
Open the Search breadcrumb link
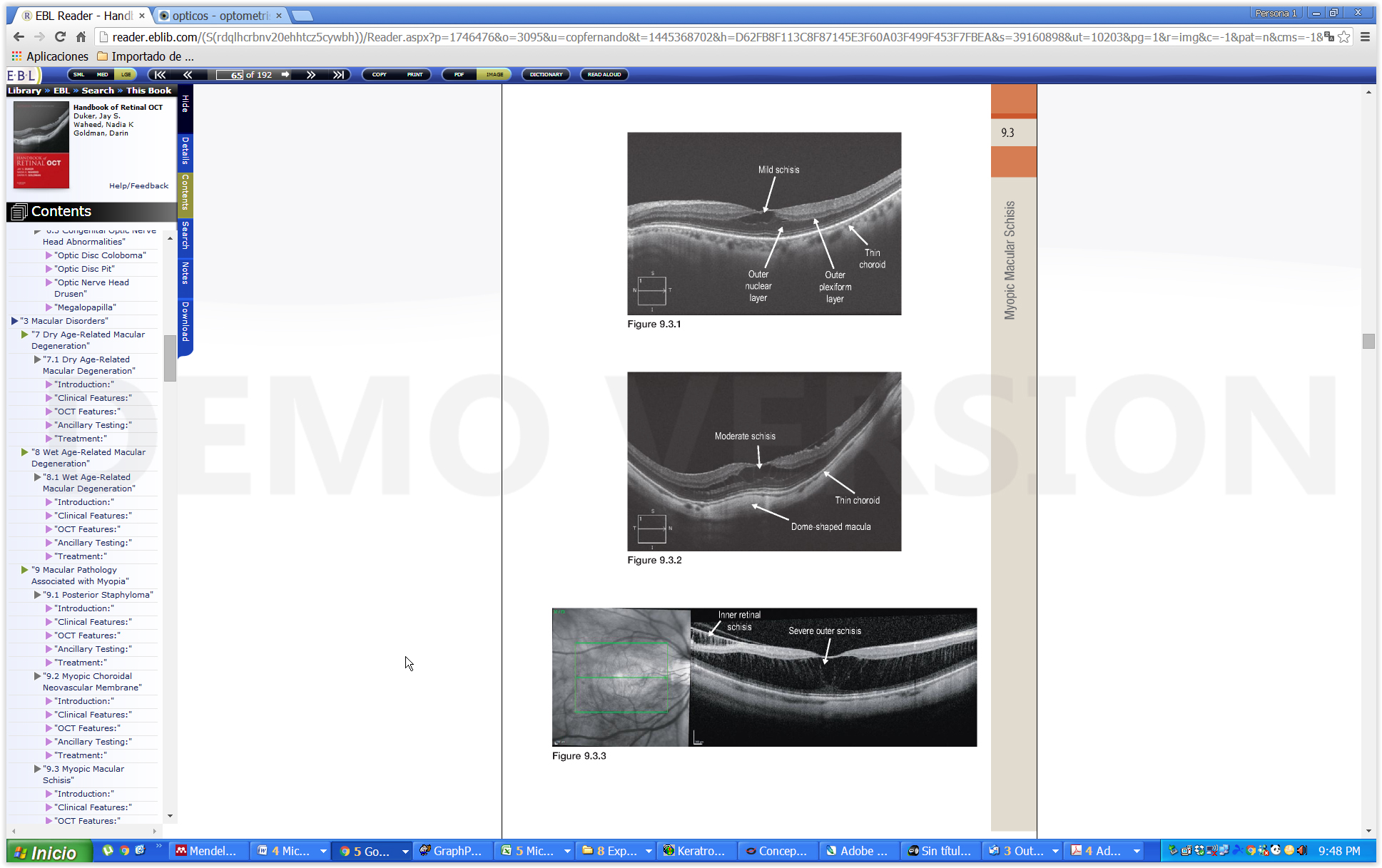click(x=98, y=91)
